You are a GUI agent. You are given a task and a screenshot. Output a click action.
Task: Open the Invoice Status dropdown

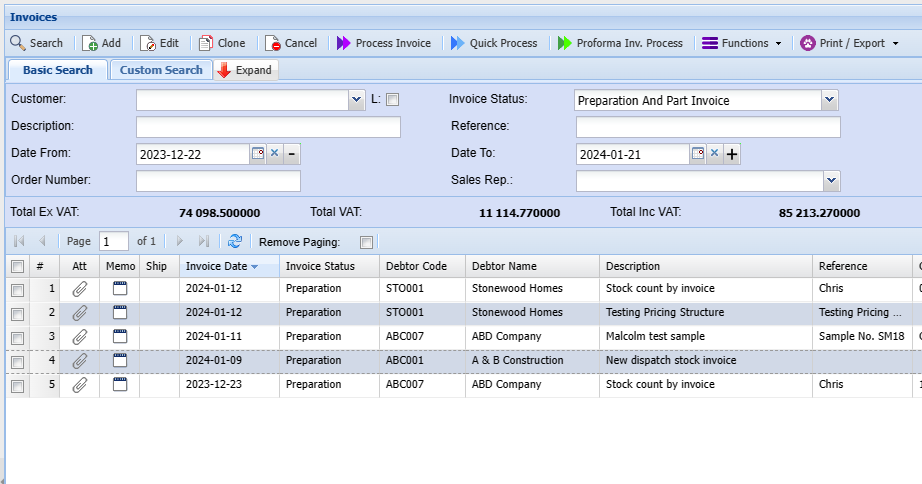tap(829, 100)
